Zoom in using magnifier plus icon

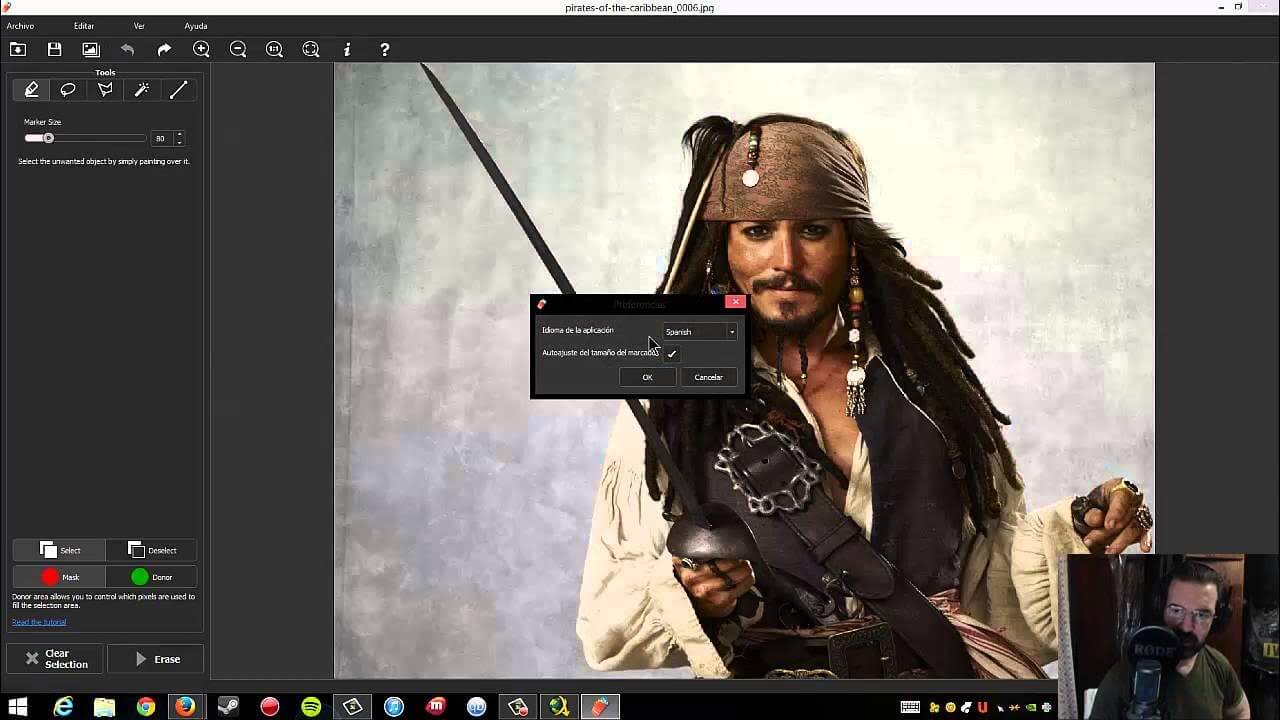(x=201, y=49)
